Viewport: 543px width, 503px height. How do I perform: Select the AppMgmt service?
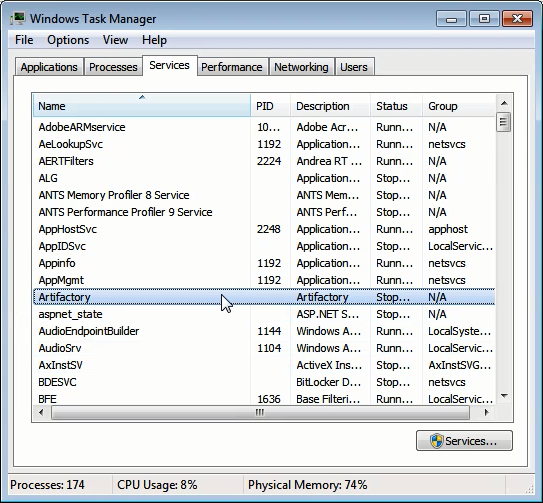[x=264, y=280]
